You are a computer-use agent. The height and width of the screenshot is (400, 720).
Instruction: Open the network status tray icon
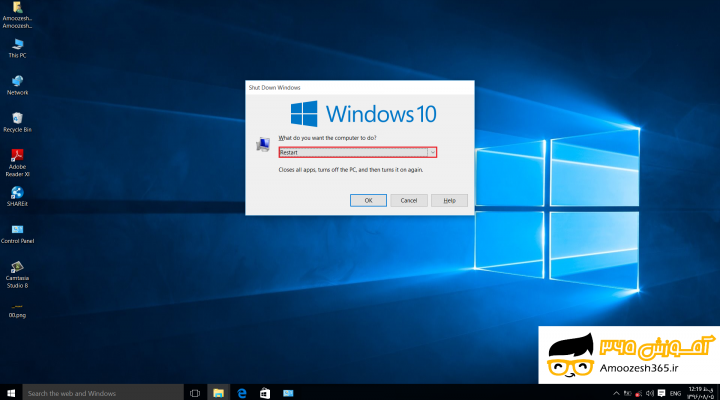point(638,393)
